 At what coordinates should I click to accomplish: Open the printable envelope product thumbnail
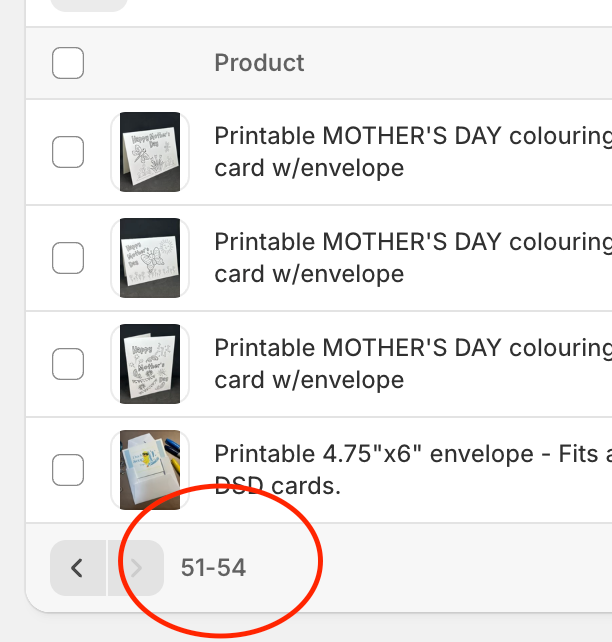(150, 470)
